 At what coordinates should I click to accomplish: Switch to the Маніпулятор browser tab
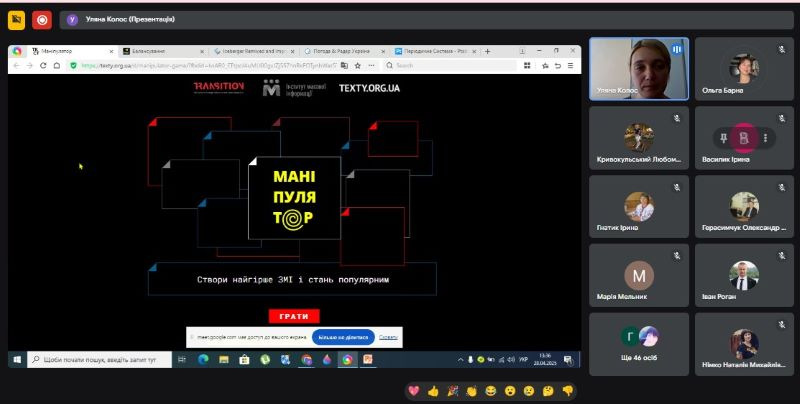click(x=71, y=52)
